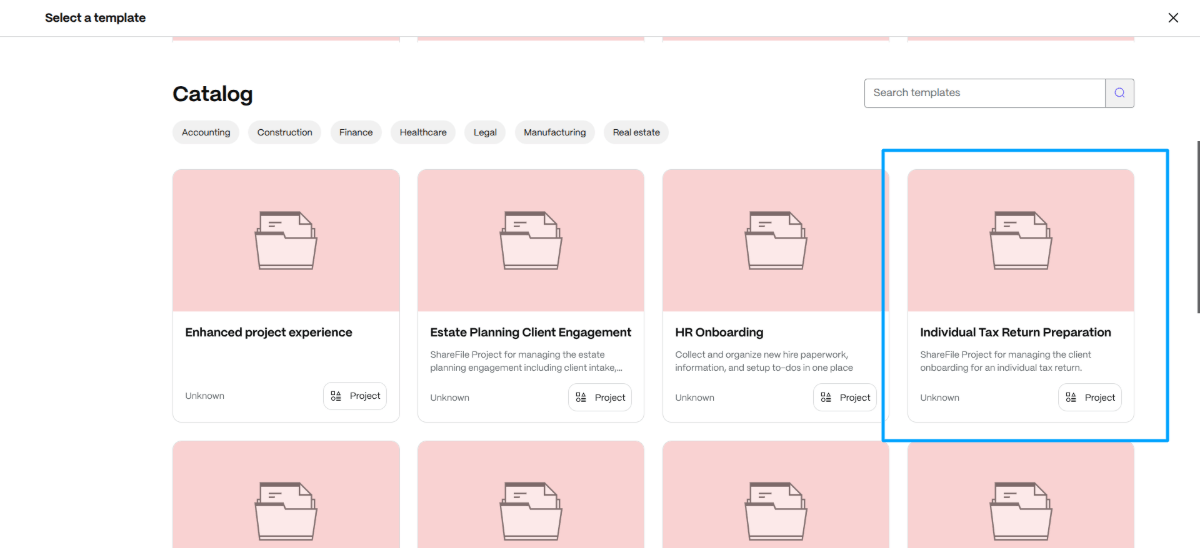Filter catalog by Finance
Viewport: 1200px width, 548px height.
pos(356,132)
